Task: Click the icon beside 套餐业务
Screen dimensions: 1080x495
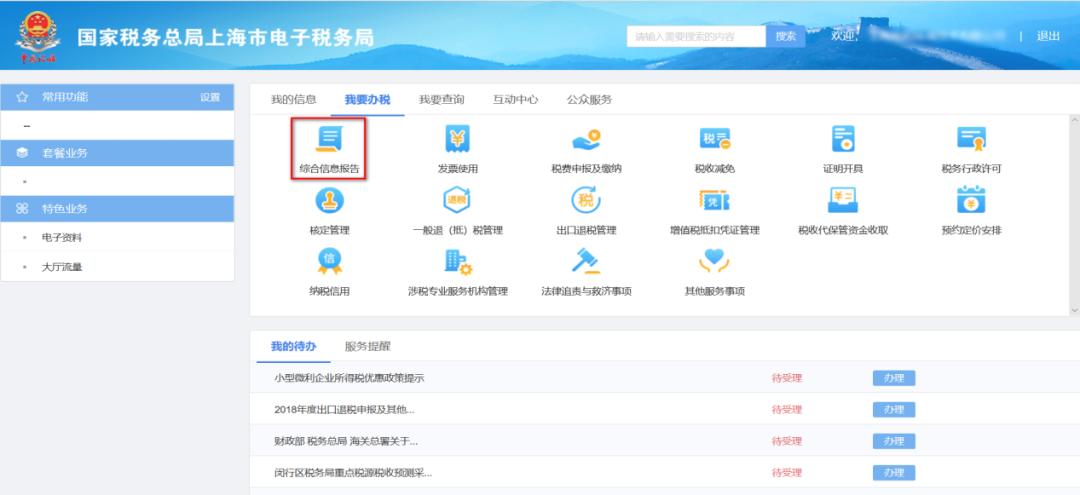Action: point(22,153)
